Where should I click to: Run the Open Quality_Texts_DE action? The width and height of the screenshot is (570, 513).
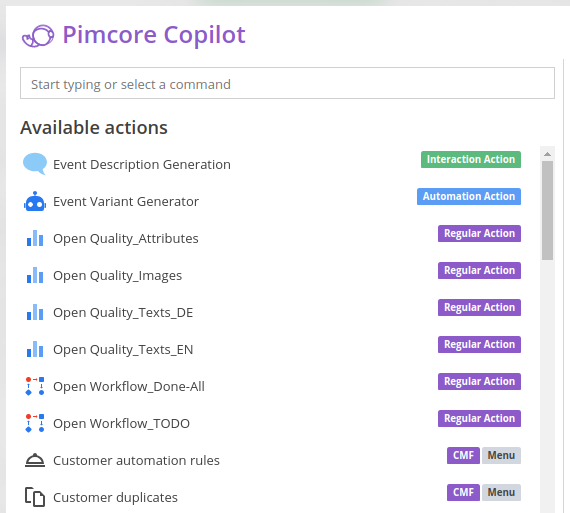coord(272,312)
